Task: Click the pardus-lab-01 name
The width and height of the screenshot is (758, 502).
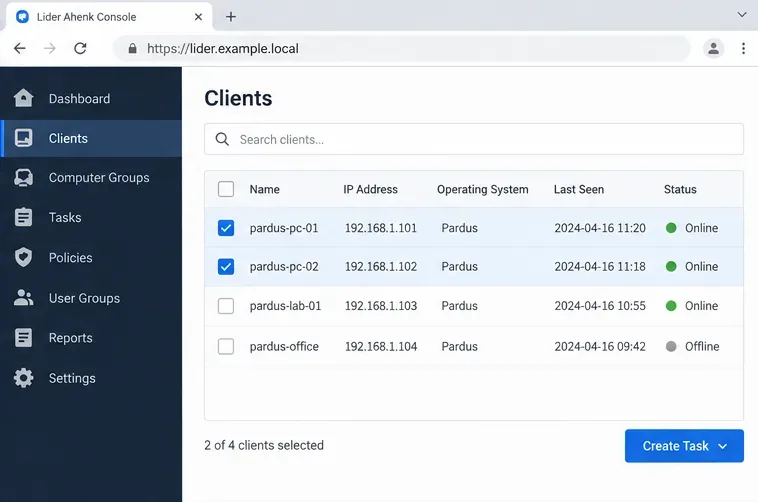Action: pos(285,306)
